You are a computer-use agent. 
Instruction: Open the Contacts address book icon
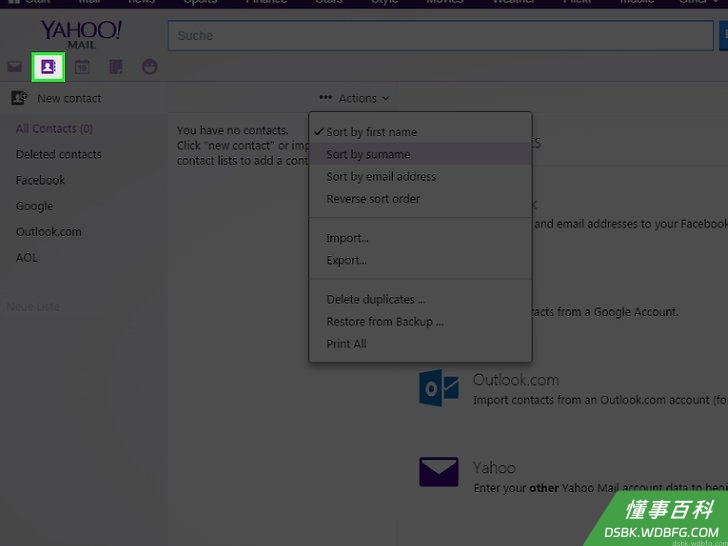[x=48, y=67]
